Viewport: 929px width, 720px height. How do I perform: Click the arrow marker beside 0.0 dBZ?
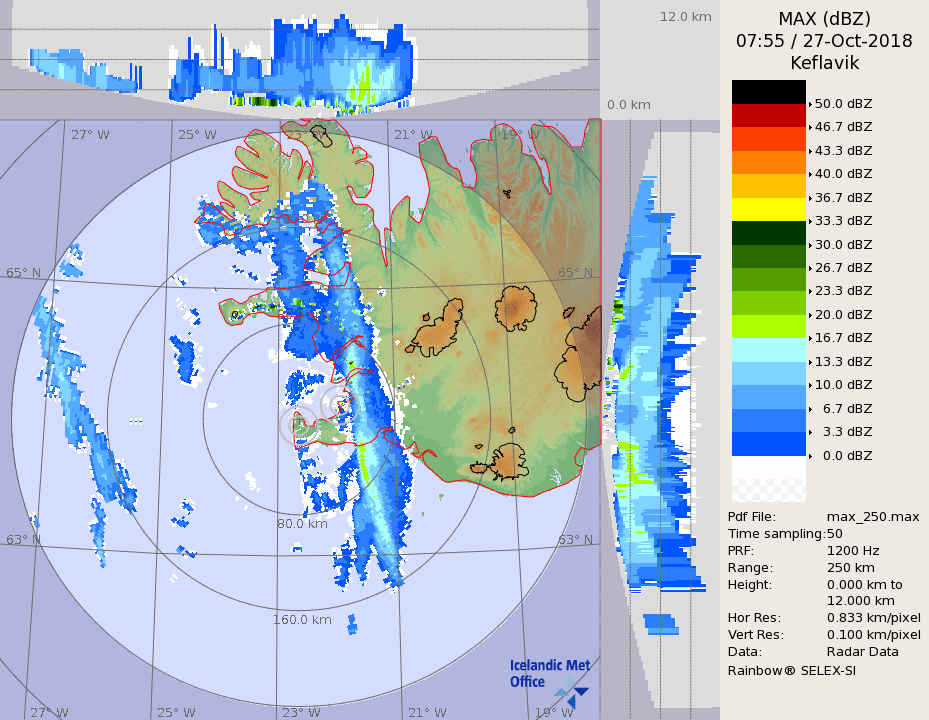click(x=810, y=456)
